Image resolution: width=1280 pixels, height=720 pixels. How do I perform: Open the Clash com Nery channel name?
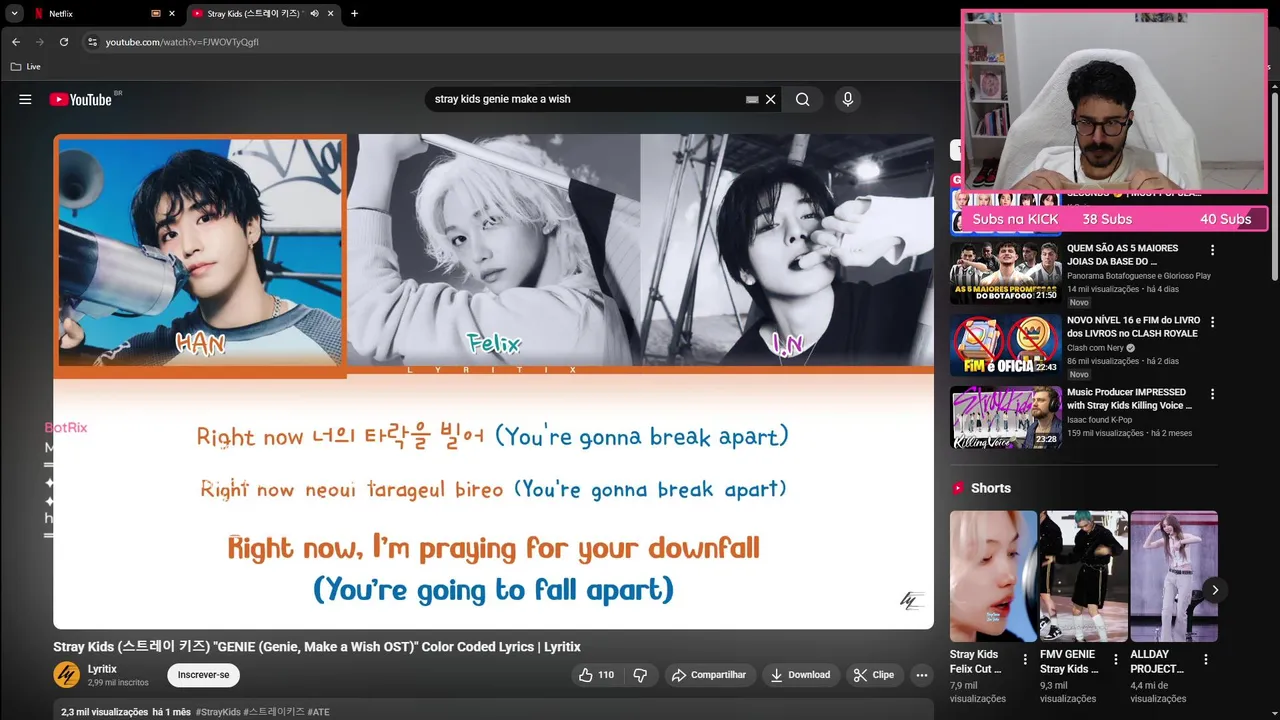pyautogui.click(x=1095, y=348)
